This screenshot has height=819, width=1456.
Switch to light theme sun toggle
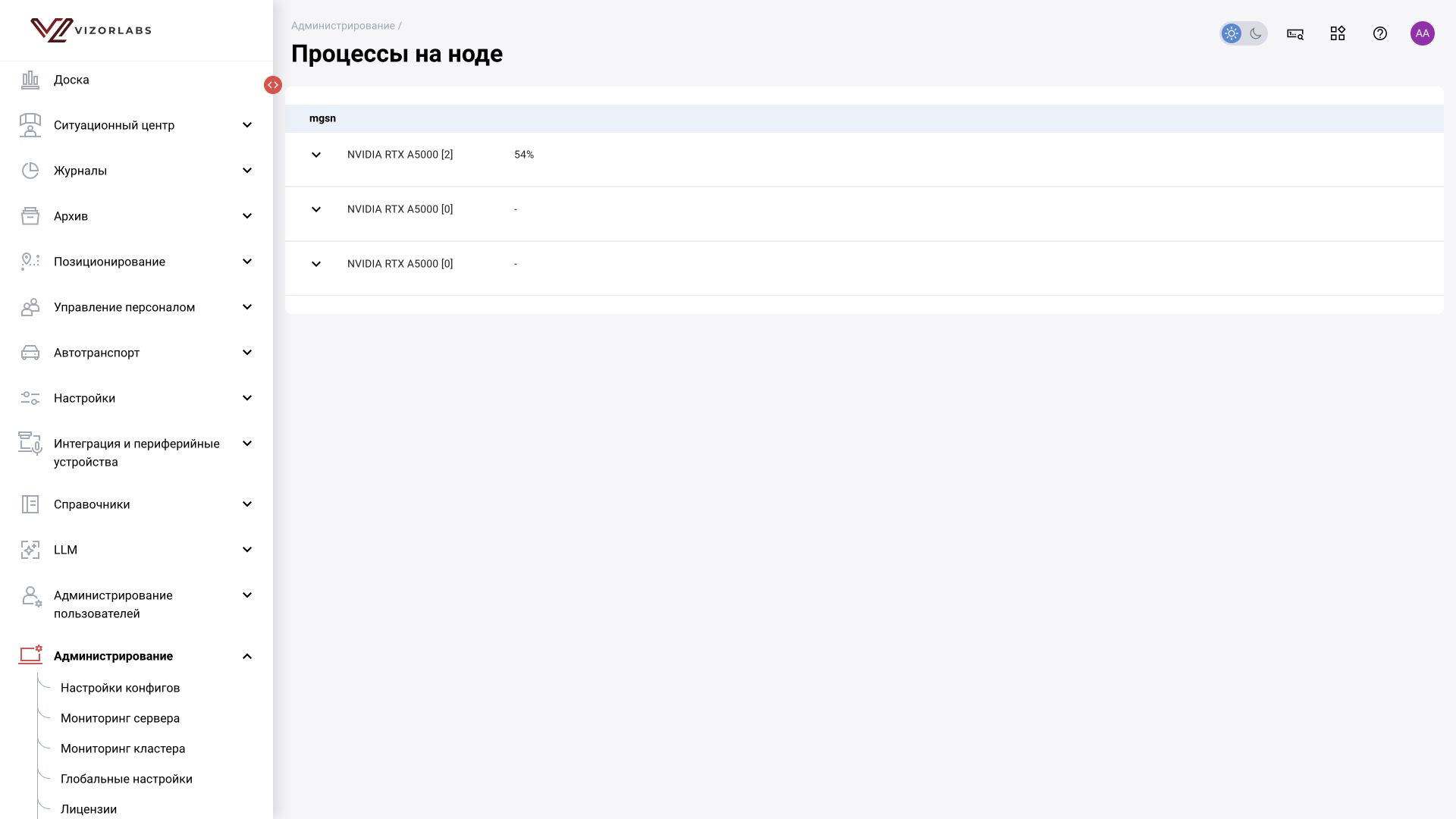point(1232,33)
